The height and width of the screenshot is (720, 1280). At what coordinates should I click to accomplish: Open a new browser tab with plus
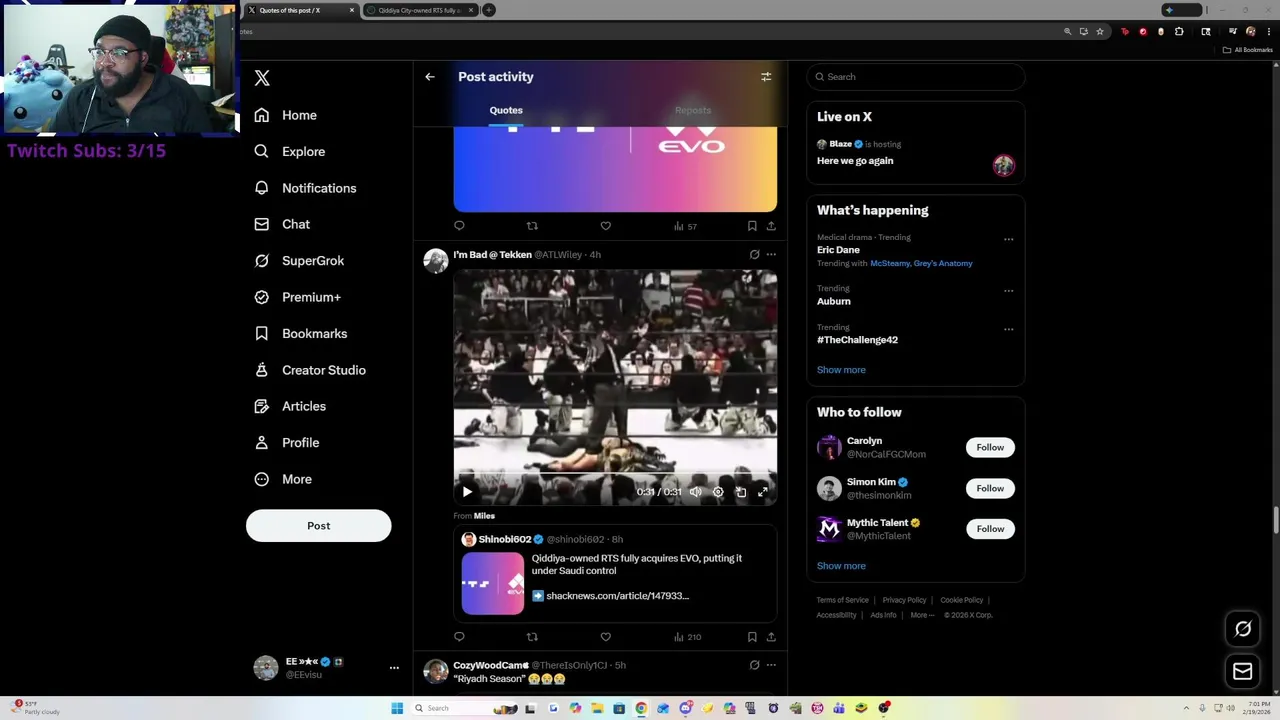pos(489,10)
